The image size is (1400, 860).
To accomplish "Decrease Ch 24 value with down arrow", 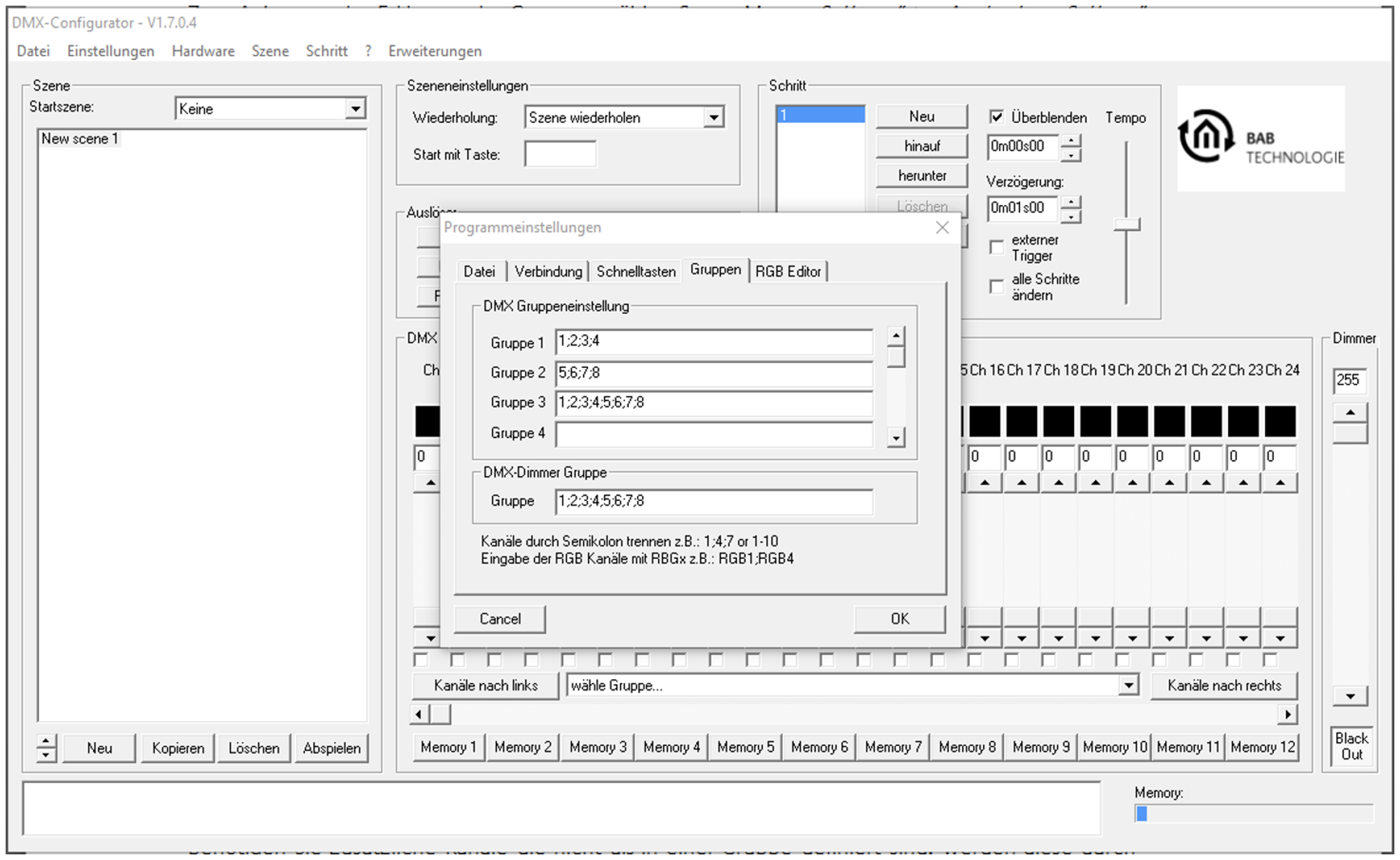I will pyautogui.click(x=1280, y=639).
